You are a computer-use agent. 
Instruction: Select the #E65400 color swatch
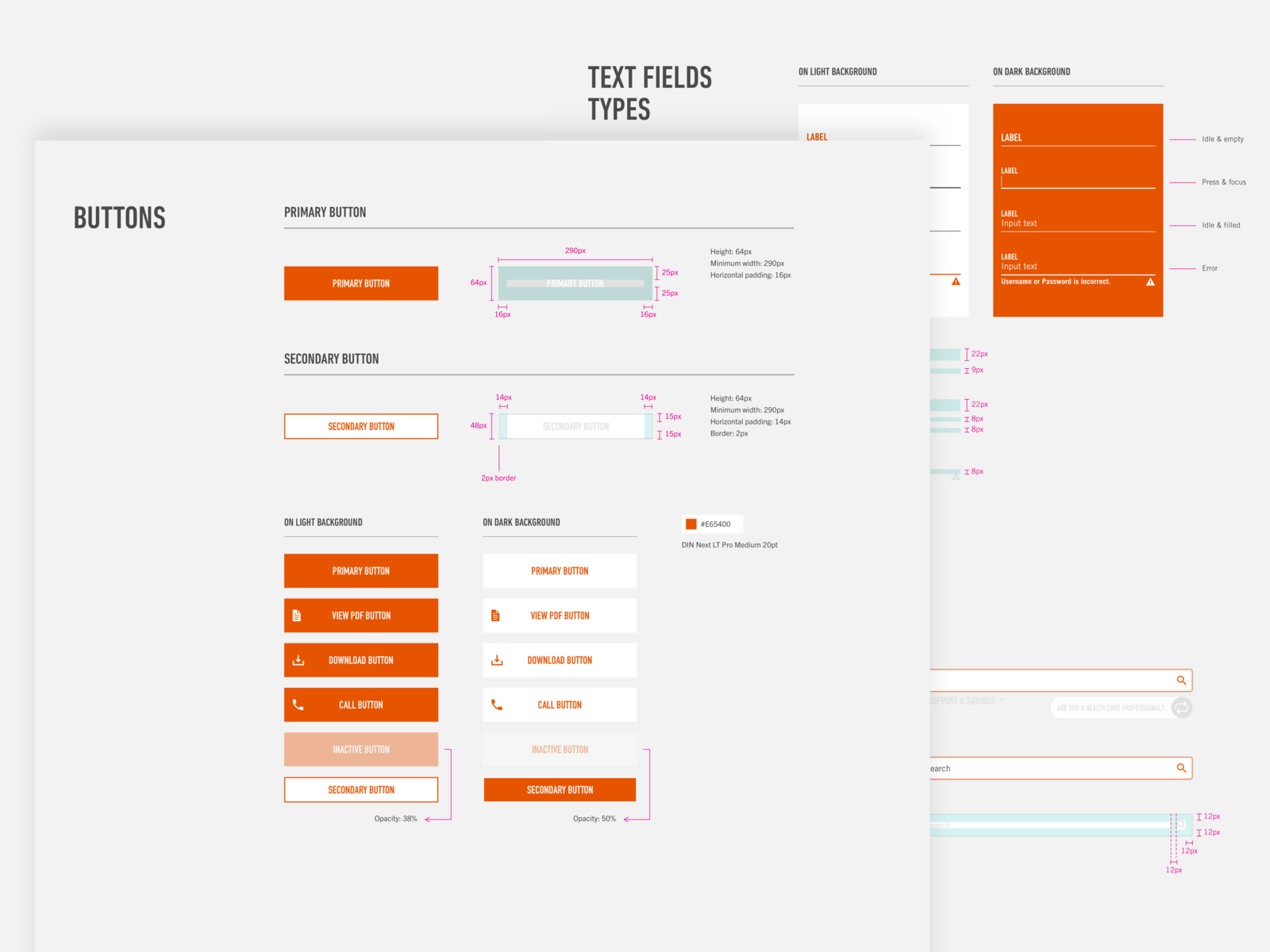[692, 524]
